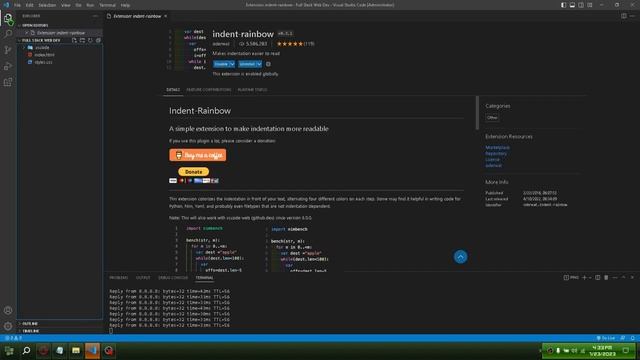Collapse all folders in explorer
Viewport: 640px width, 360px height.
pyautogui.click(x=98, y=40)
